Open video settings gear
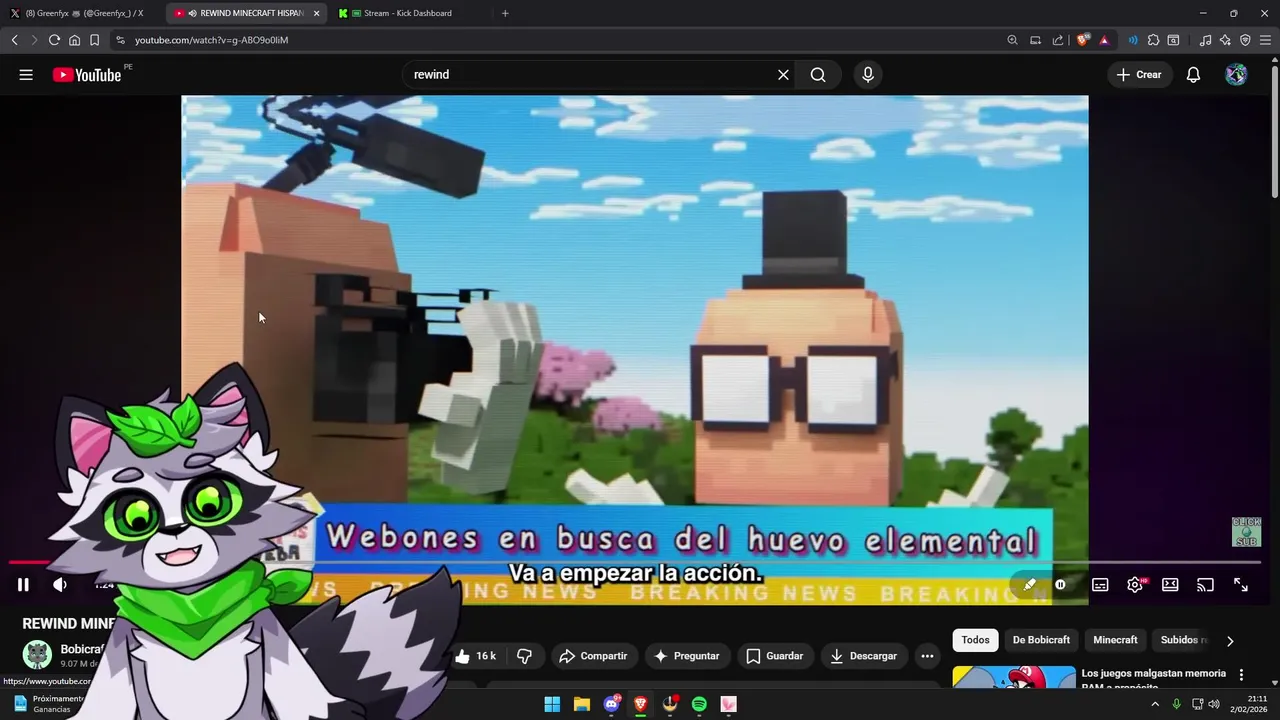Screen dimensions: 1280x720 pos(1135,585)
